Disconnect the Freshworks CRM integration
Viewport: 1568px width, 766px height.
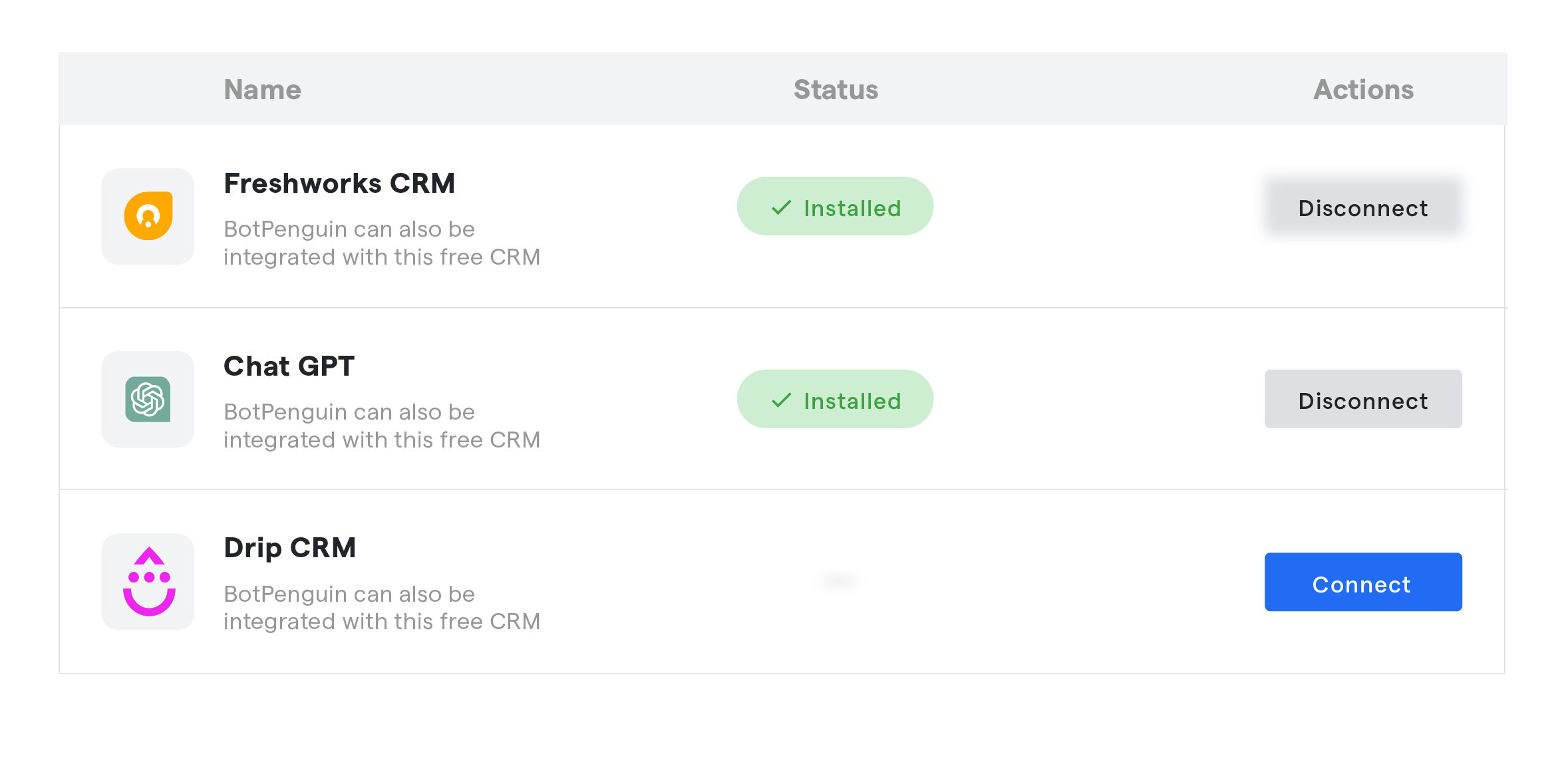pyautogui.click(x=1362, y=208)
